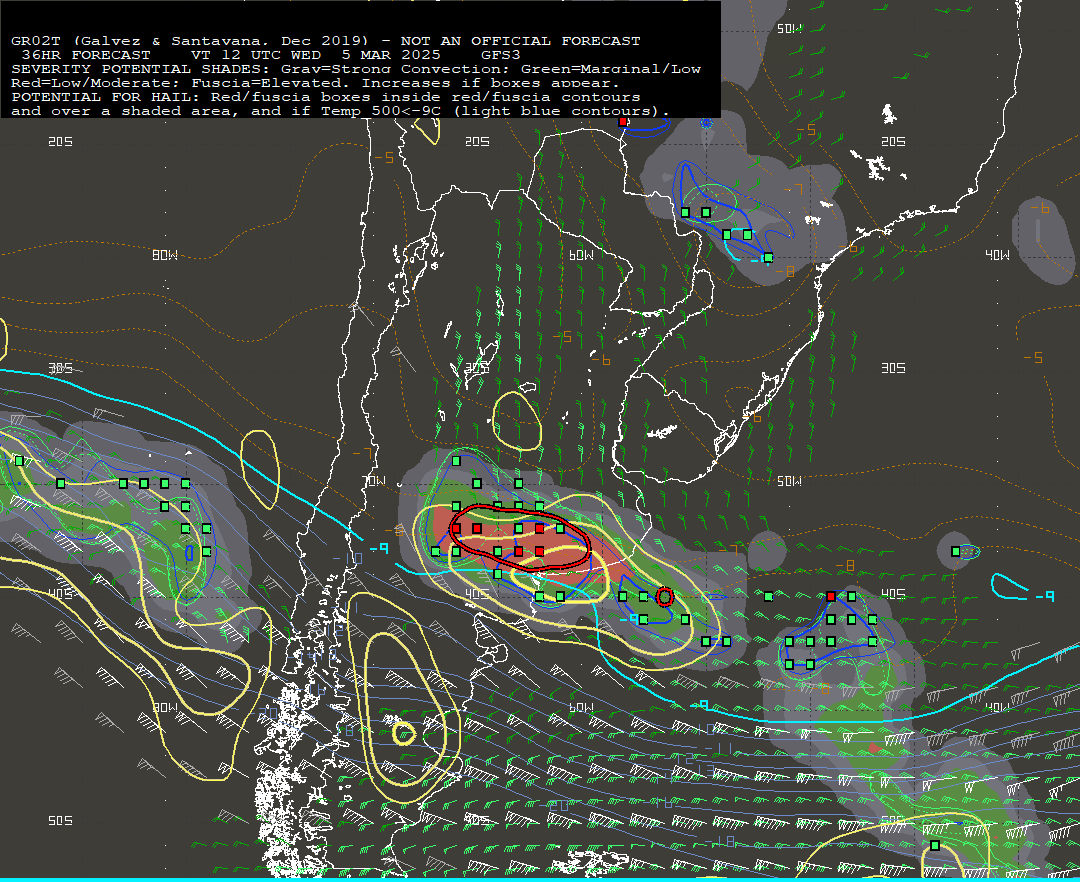
Task: Click the '50W' label east of Uruguay
Action: pos(789,481)
